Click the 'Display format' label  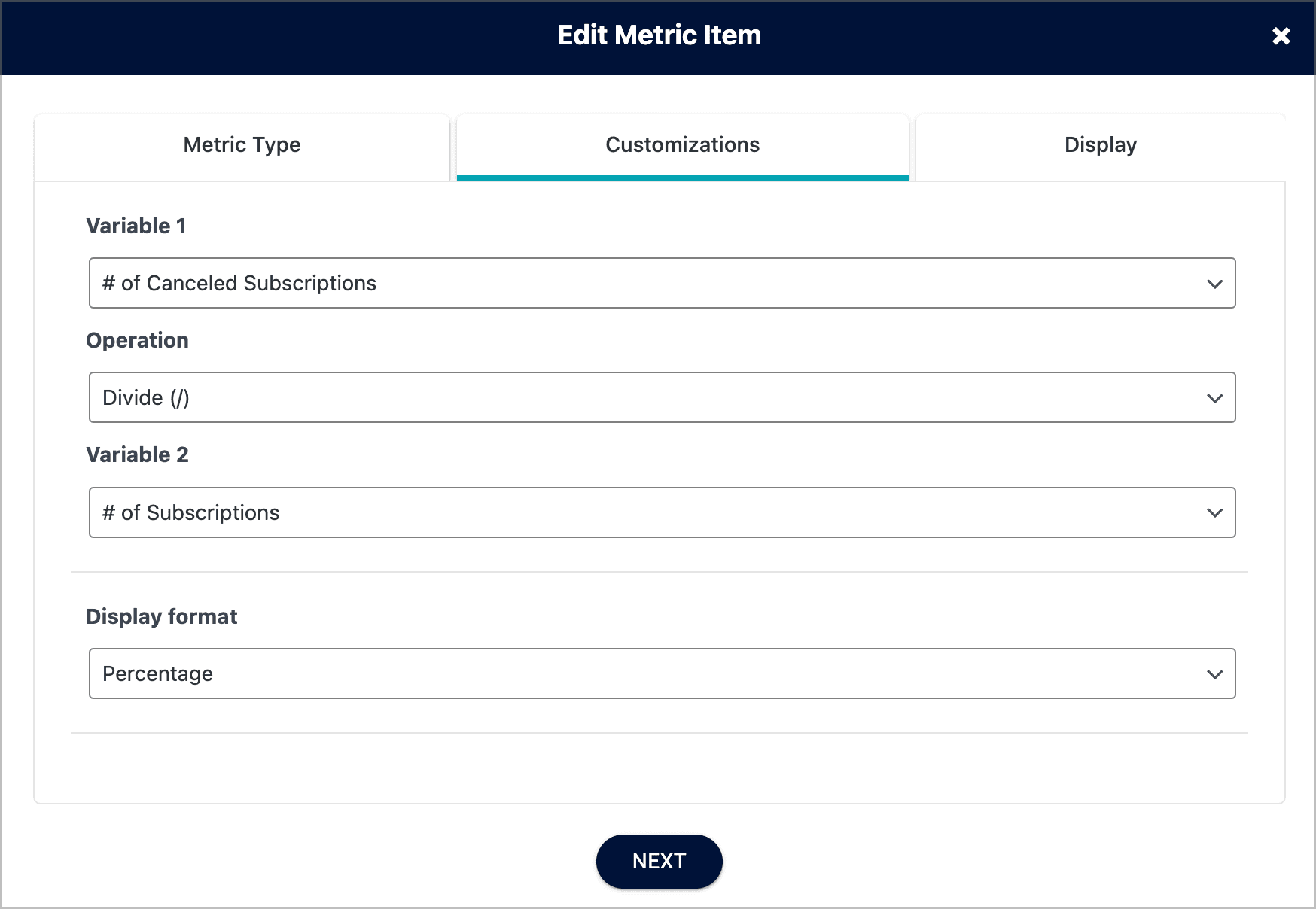162,616
